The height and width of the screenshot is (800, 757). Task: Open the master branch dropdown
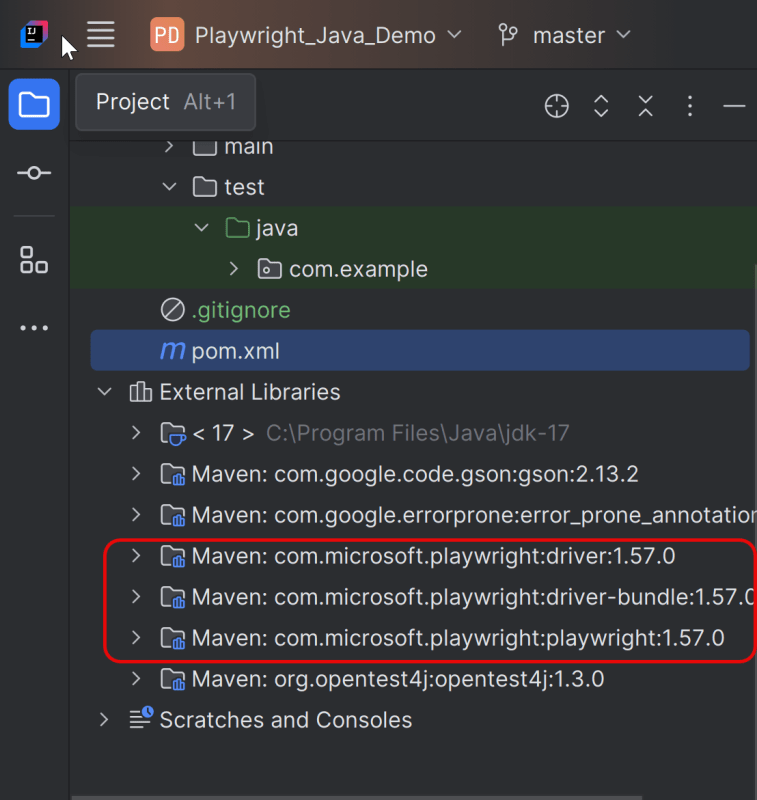(565, 35)
